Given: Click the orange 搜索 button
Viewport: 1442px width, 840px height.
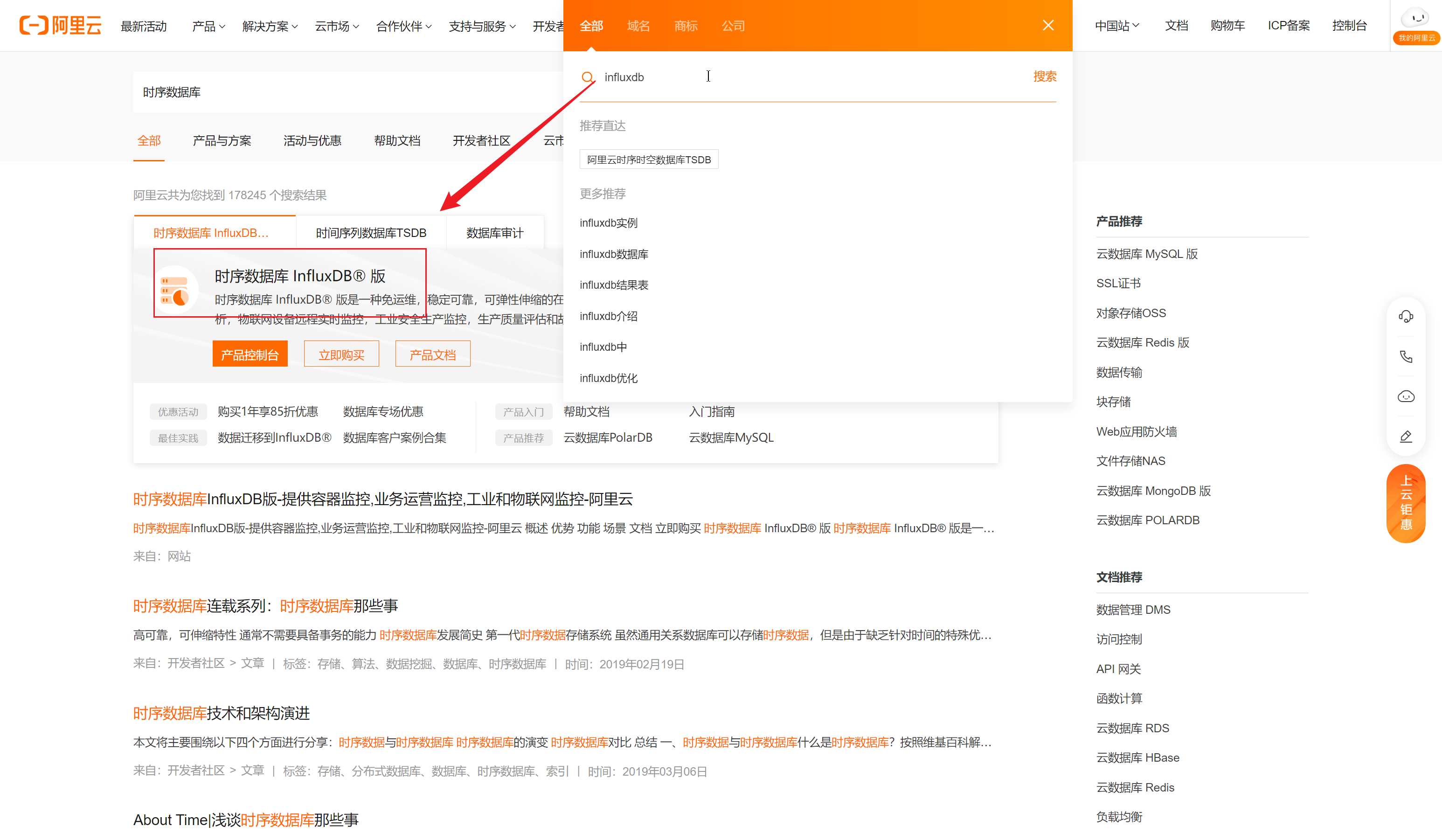Looking at the screenshot, I should [x=1044, y=76].
